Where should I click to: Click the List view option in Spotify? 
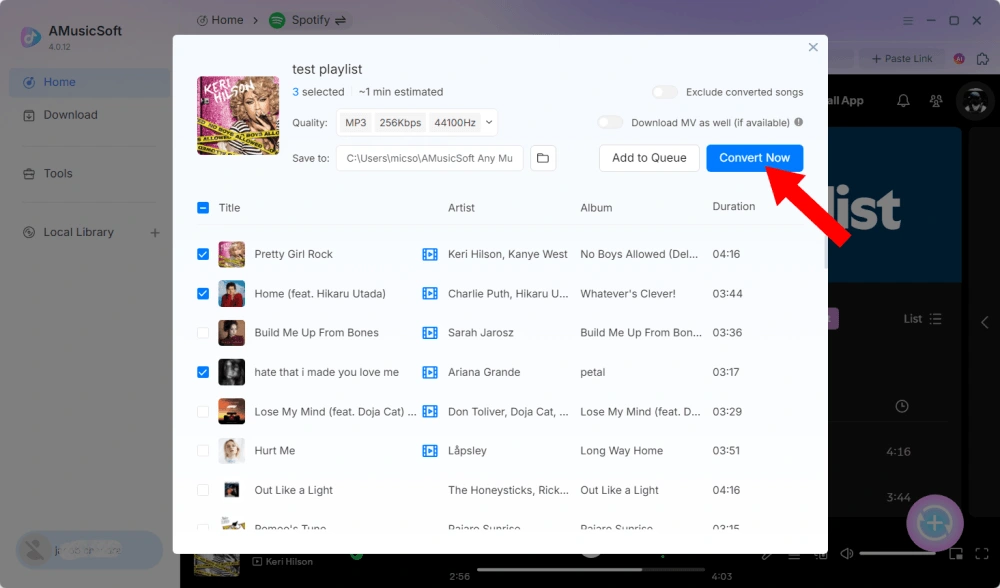[x=922, y=319]
